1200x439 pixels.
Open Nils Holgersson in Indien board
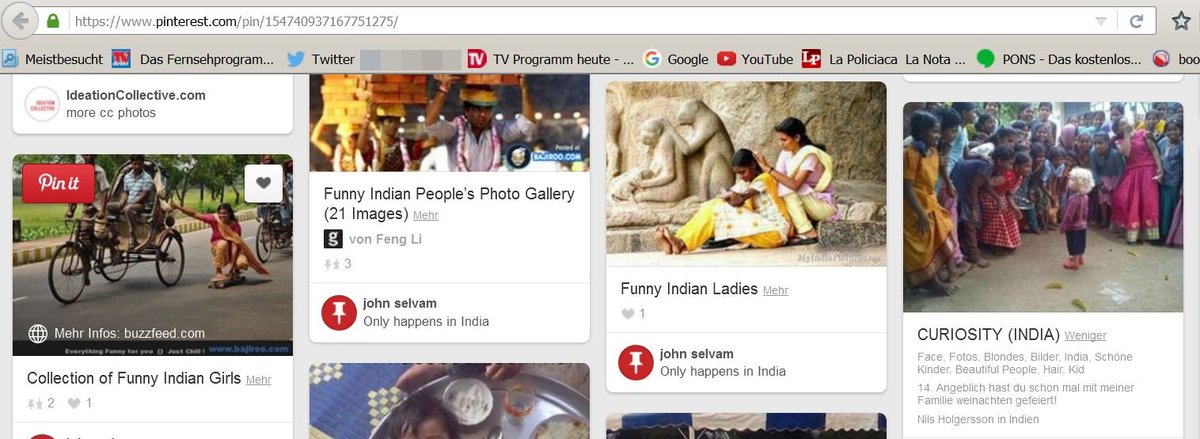pyautogui.click(x=978, y=419)
